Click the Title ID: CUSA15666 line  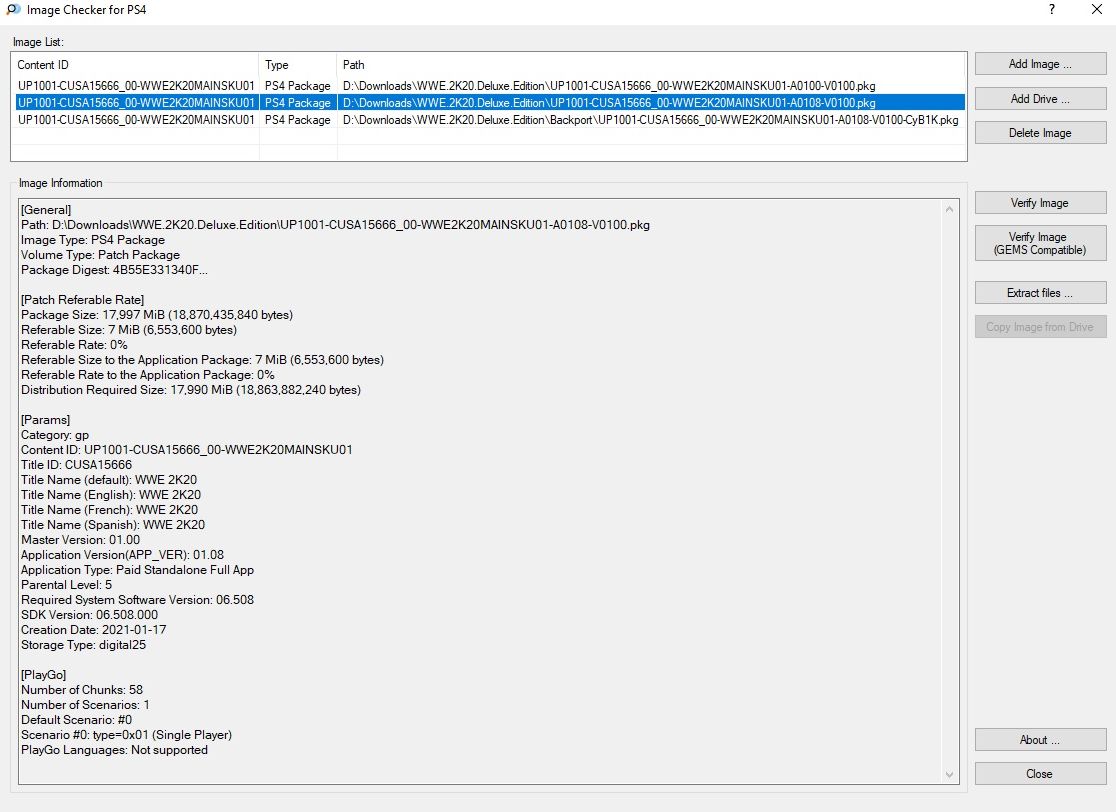pyautogui.click(x=76, y=465)
